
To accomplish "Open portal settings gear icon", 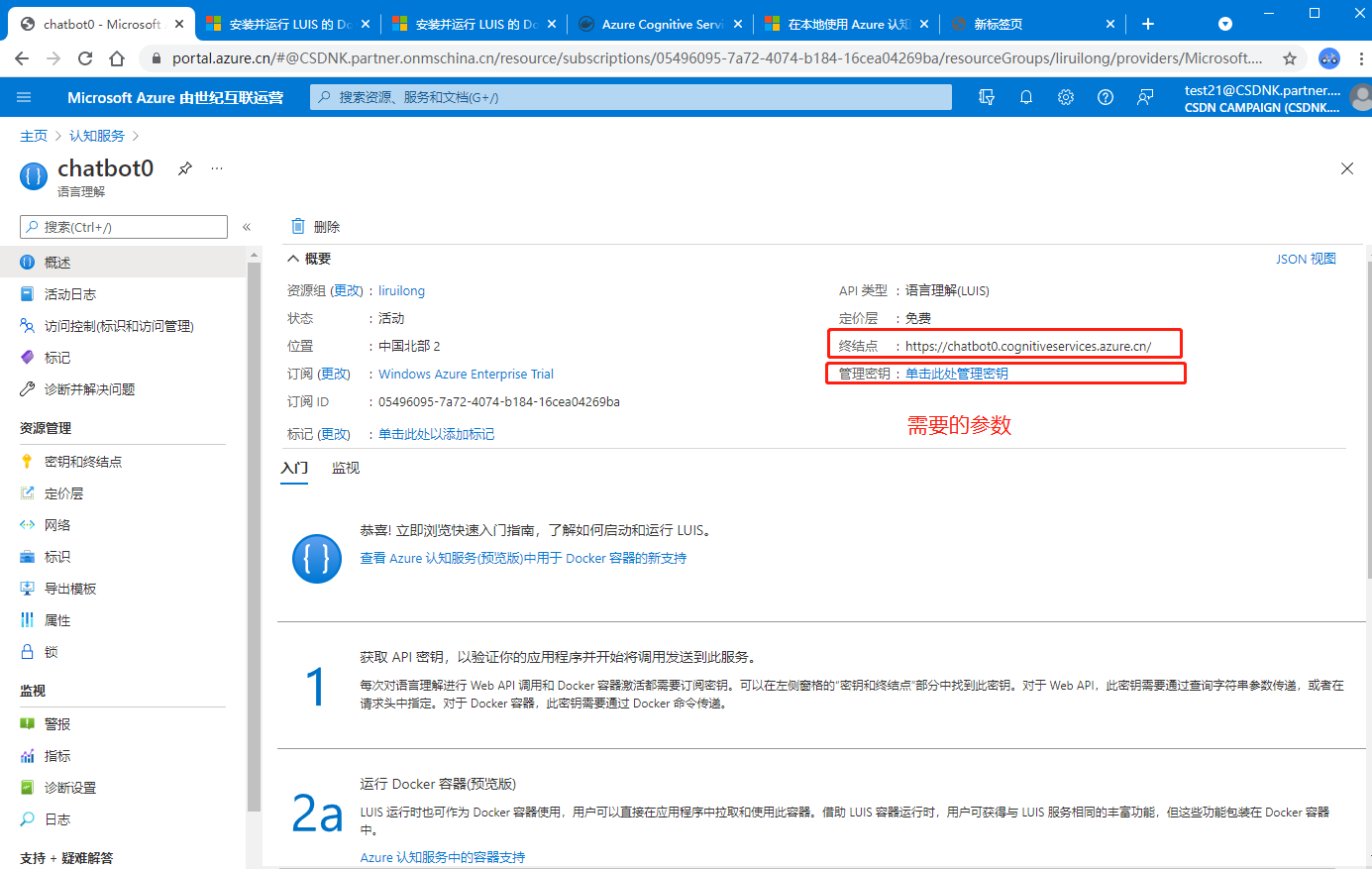I will click(x=1066, y=97).
